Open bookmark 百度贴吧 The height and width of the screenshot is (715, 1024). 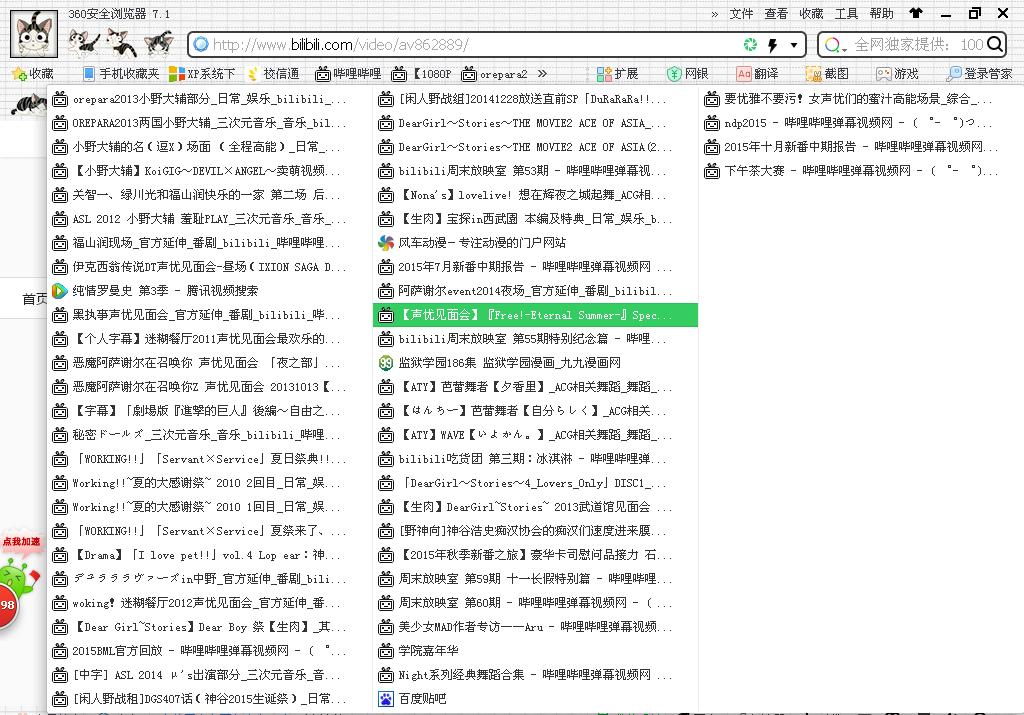click(536, 699)
